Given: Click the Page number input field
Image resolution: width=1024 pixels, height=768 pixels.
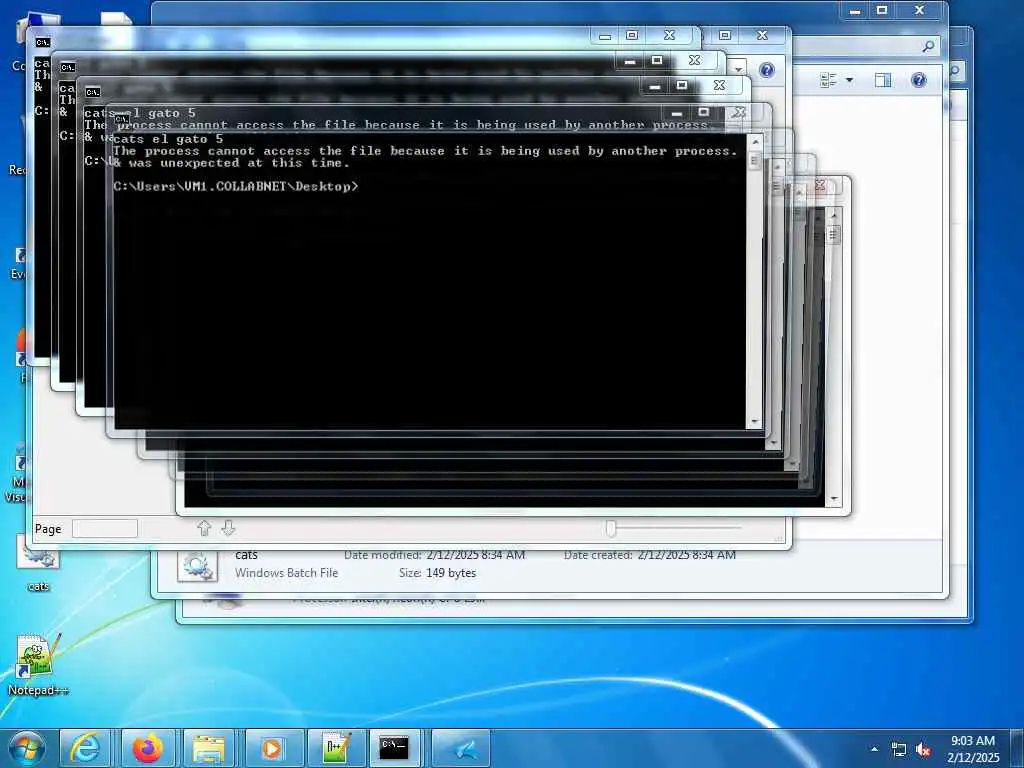Looking at the screenshot, I should pos(104,528).
